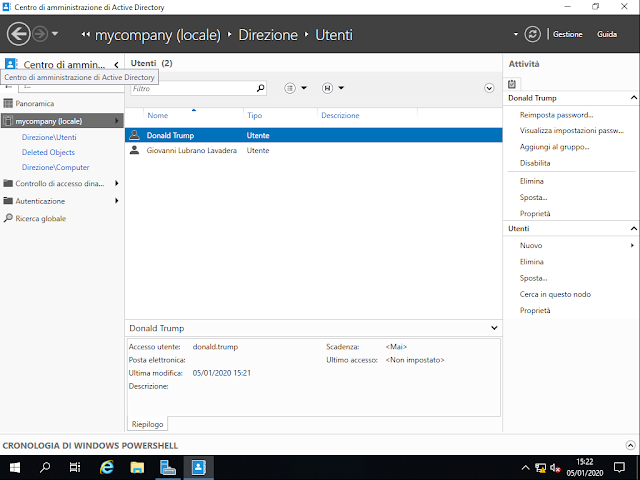
Task: Expand the mycompany (locale) arrow
Action: 117,121
